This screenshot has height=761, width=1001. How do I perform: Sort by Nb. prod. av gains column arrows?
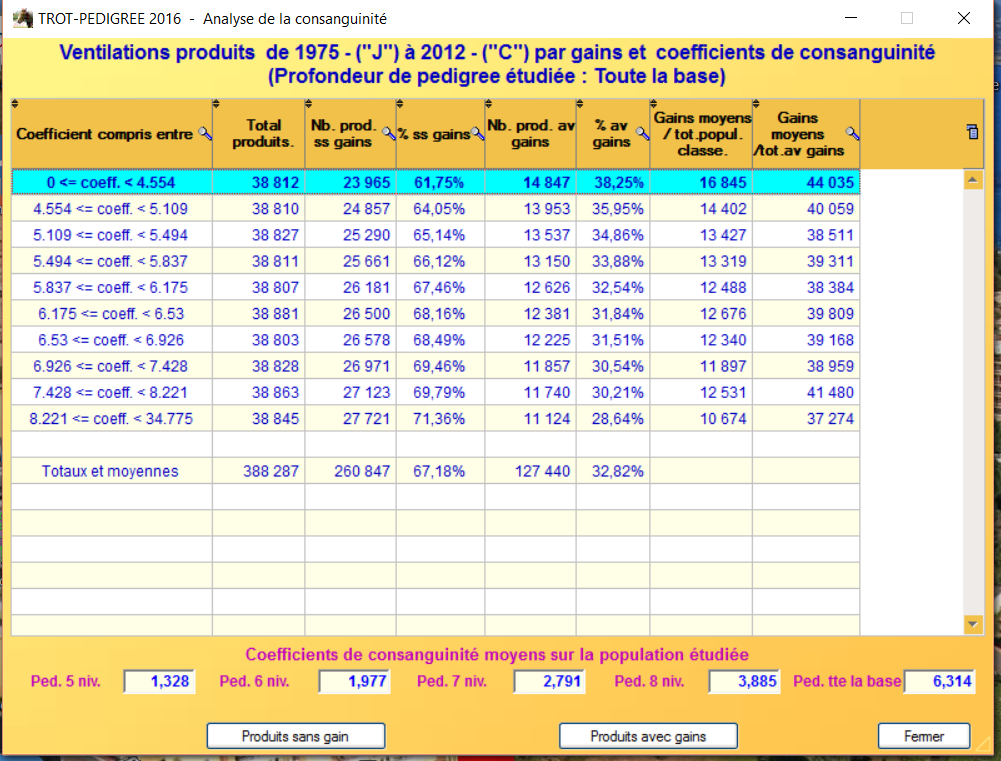tap(488, 104)
